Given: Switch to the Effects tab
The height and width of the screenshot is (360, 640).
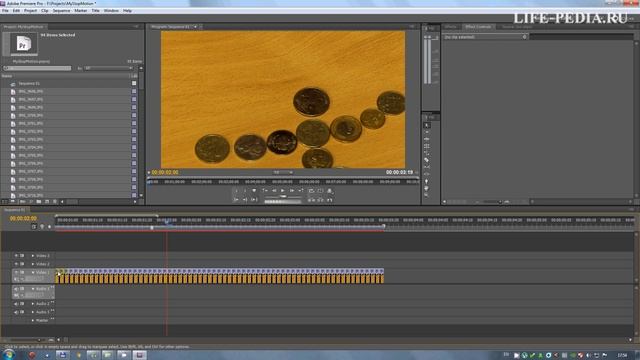Looking at the screenshot, I should pos(451,27).
